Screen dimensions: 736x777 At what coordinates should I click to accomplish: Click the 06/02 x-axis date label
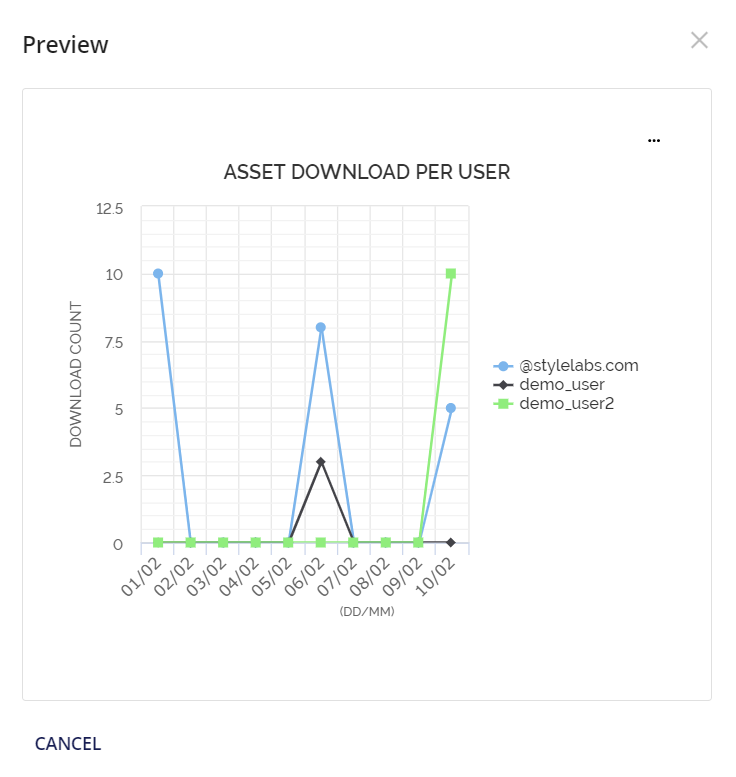coord(306,580)
